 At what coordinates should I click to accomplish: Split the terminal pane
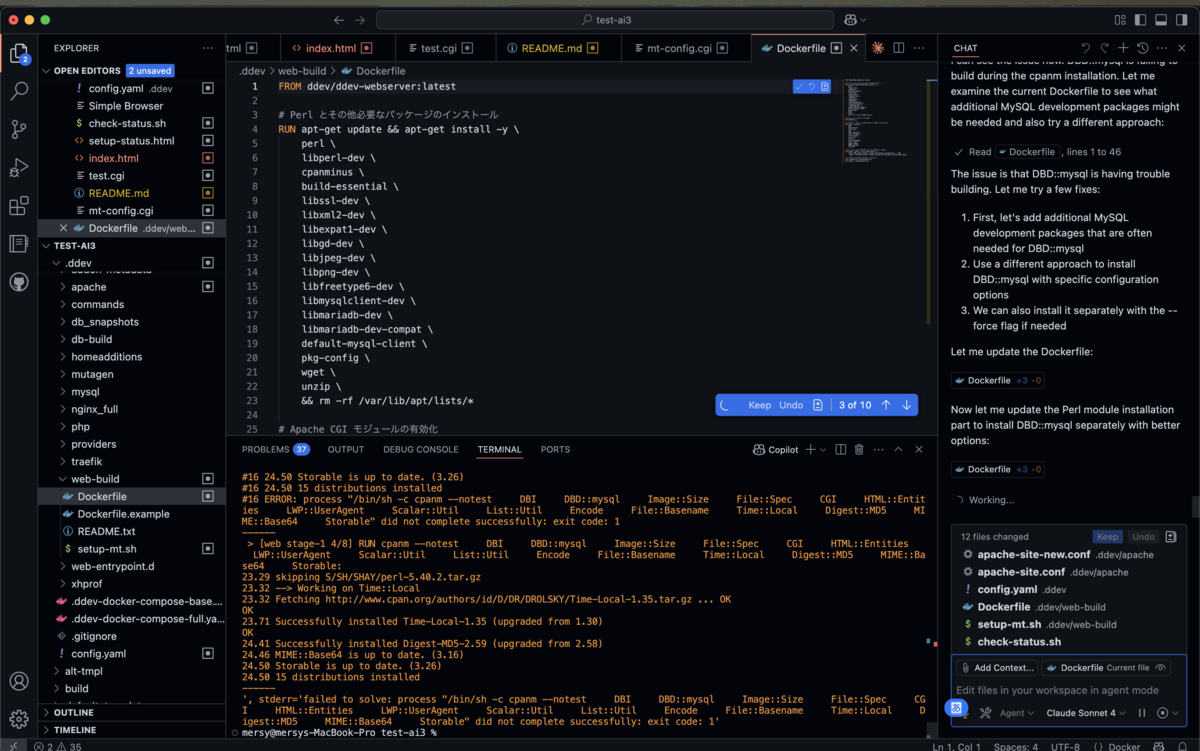[841, 450]
